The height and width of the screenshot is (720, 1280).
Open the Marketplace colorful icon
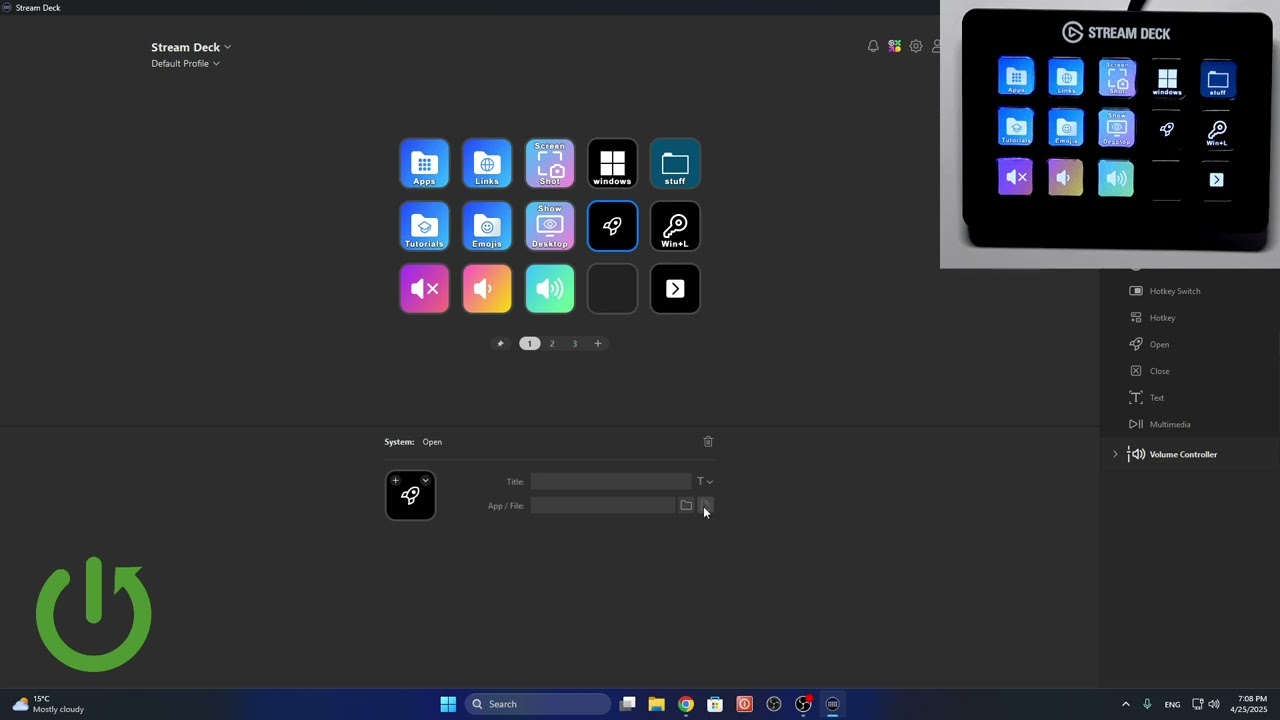pos(894,46)
